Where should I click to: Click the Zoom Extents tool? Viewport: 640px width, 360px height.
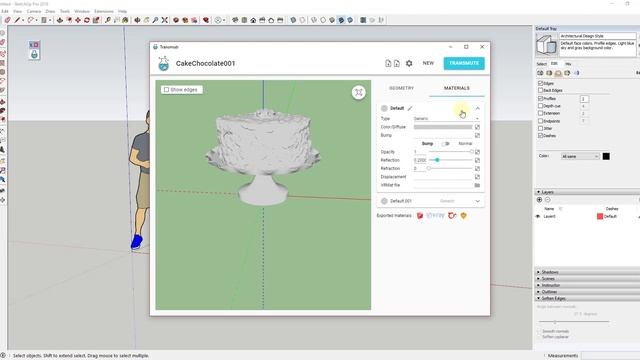[x=164, y=20]
